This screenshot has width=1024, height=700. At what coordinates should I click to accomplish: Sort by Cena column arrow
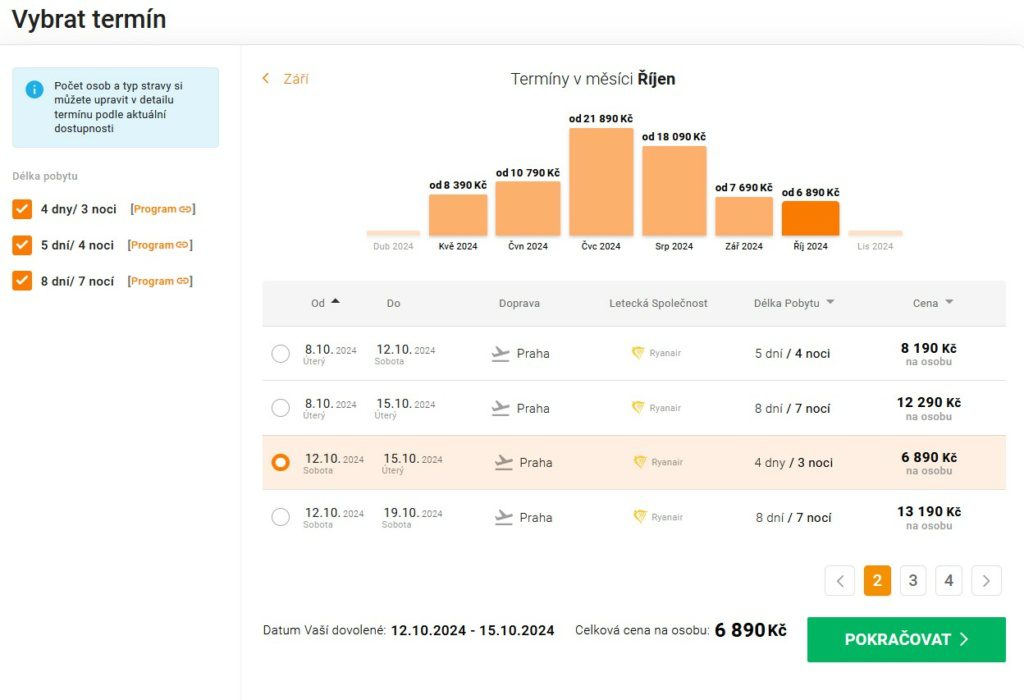pos(949,302)
